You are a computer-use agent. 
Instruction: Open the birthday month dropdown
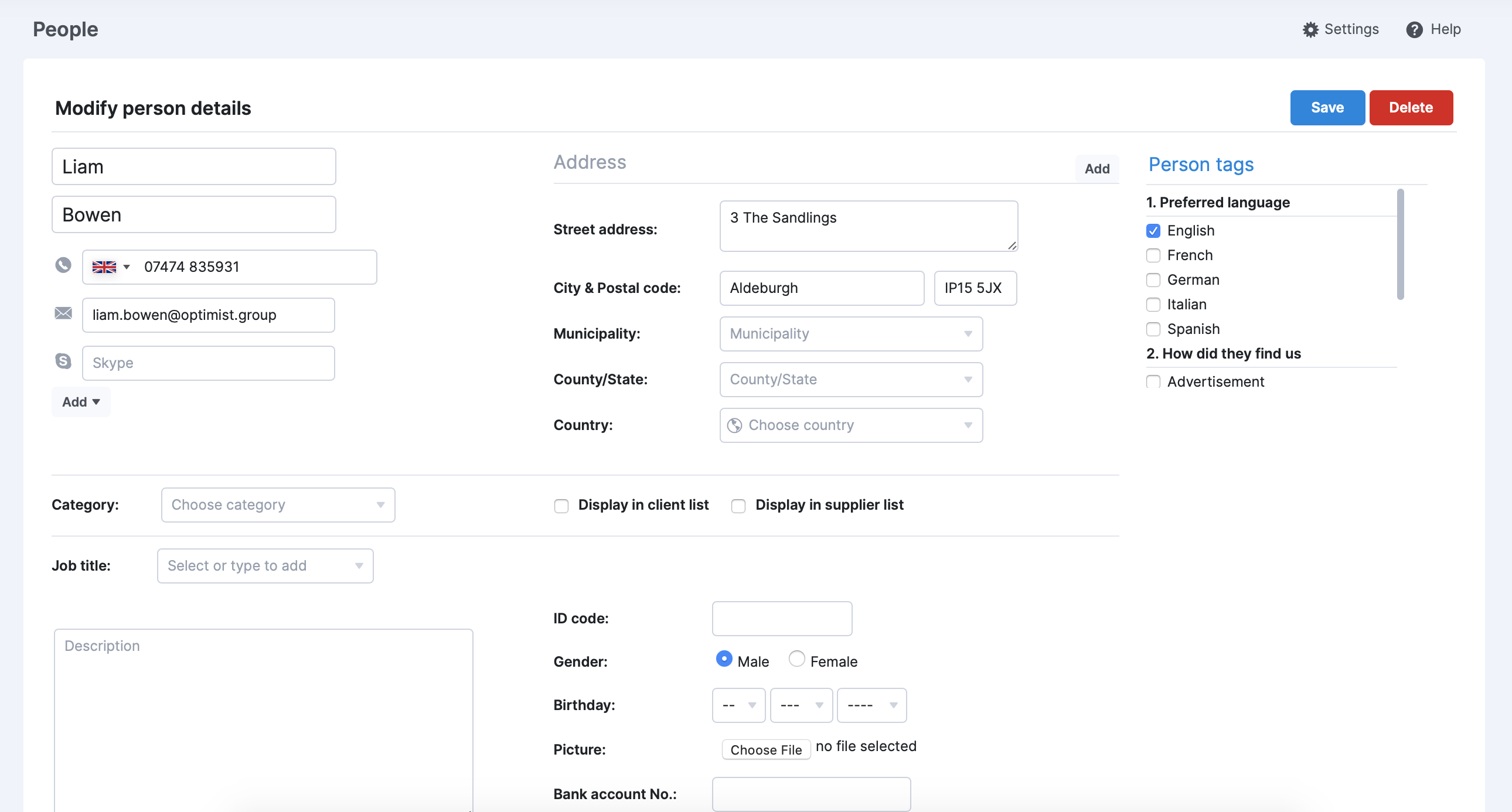pyautogui.click(x=801, y=705)
